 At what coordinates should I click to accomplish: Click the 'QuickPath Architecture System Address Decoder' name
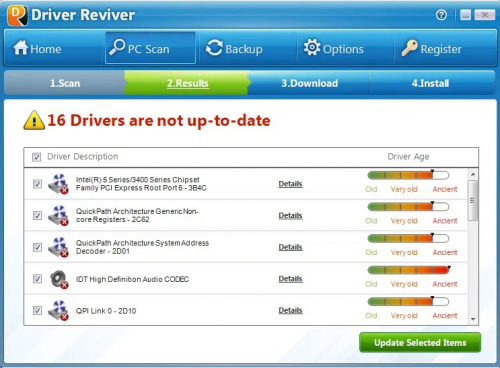tap(142, 247)
